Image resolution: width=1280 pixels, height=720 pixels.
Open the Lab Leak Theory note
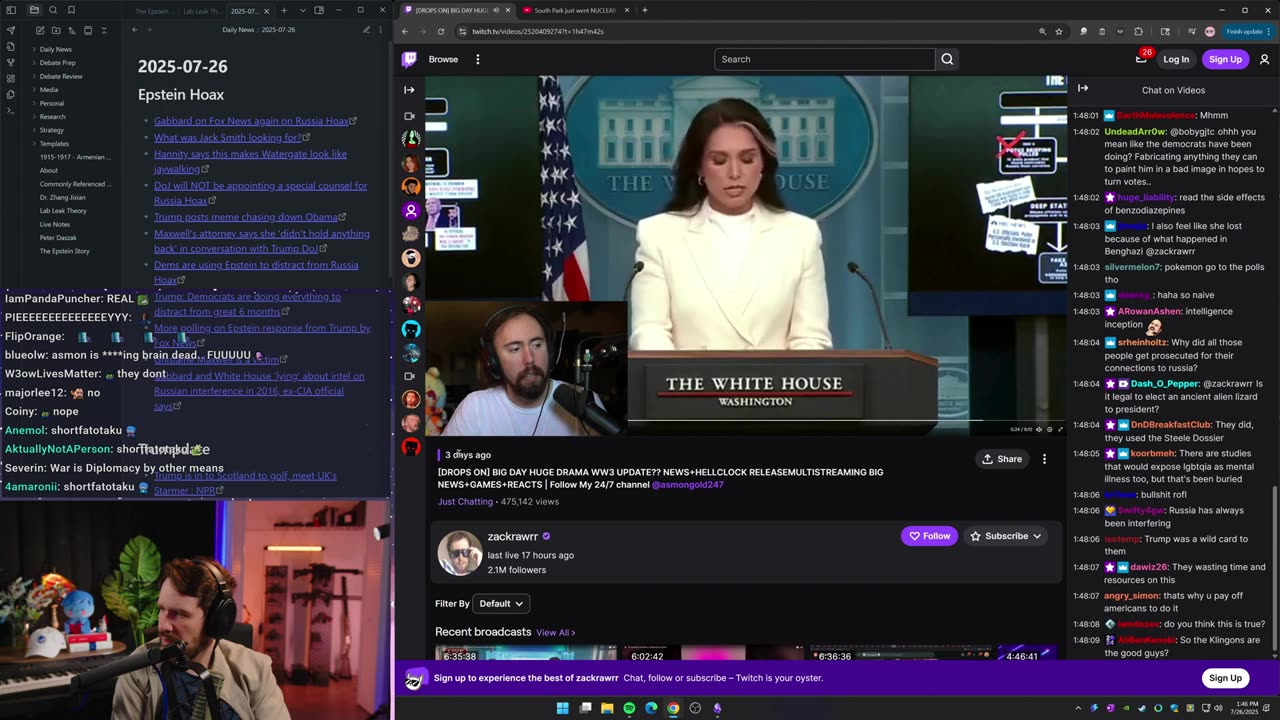click(x=63, y=211)
